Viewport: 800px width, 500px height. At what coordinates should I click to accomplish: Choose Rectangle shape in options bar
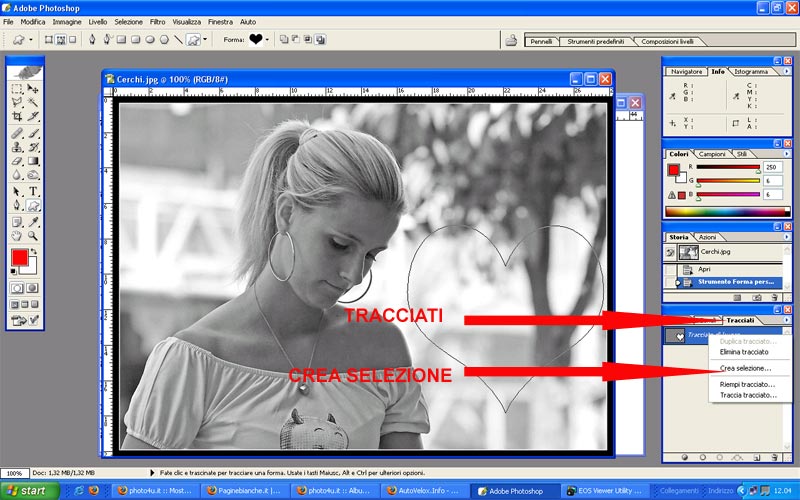point(121,39)
